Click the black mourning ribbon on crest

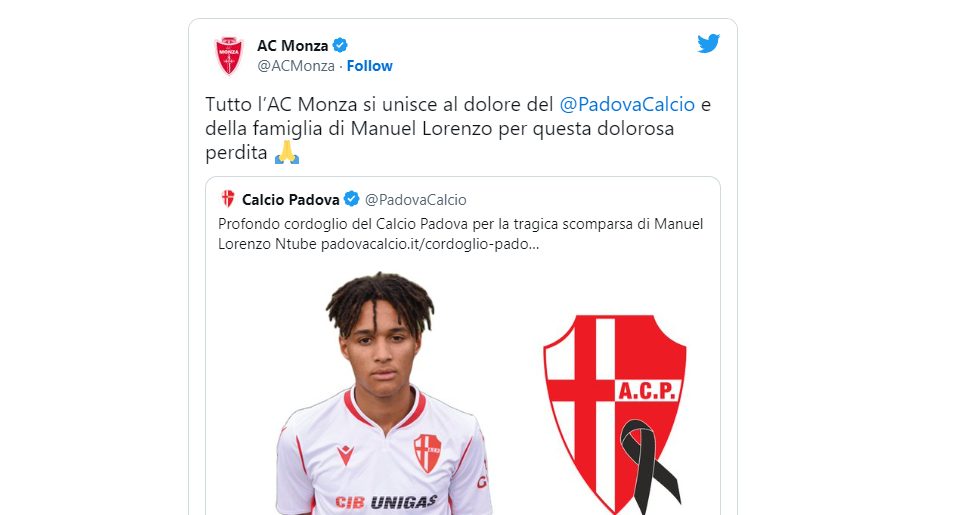pyautogui.click(x=649, y=466)
